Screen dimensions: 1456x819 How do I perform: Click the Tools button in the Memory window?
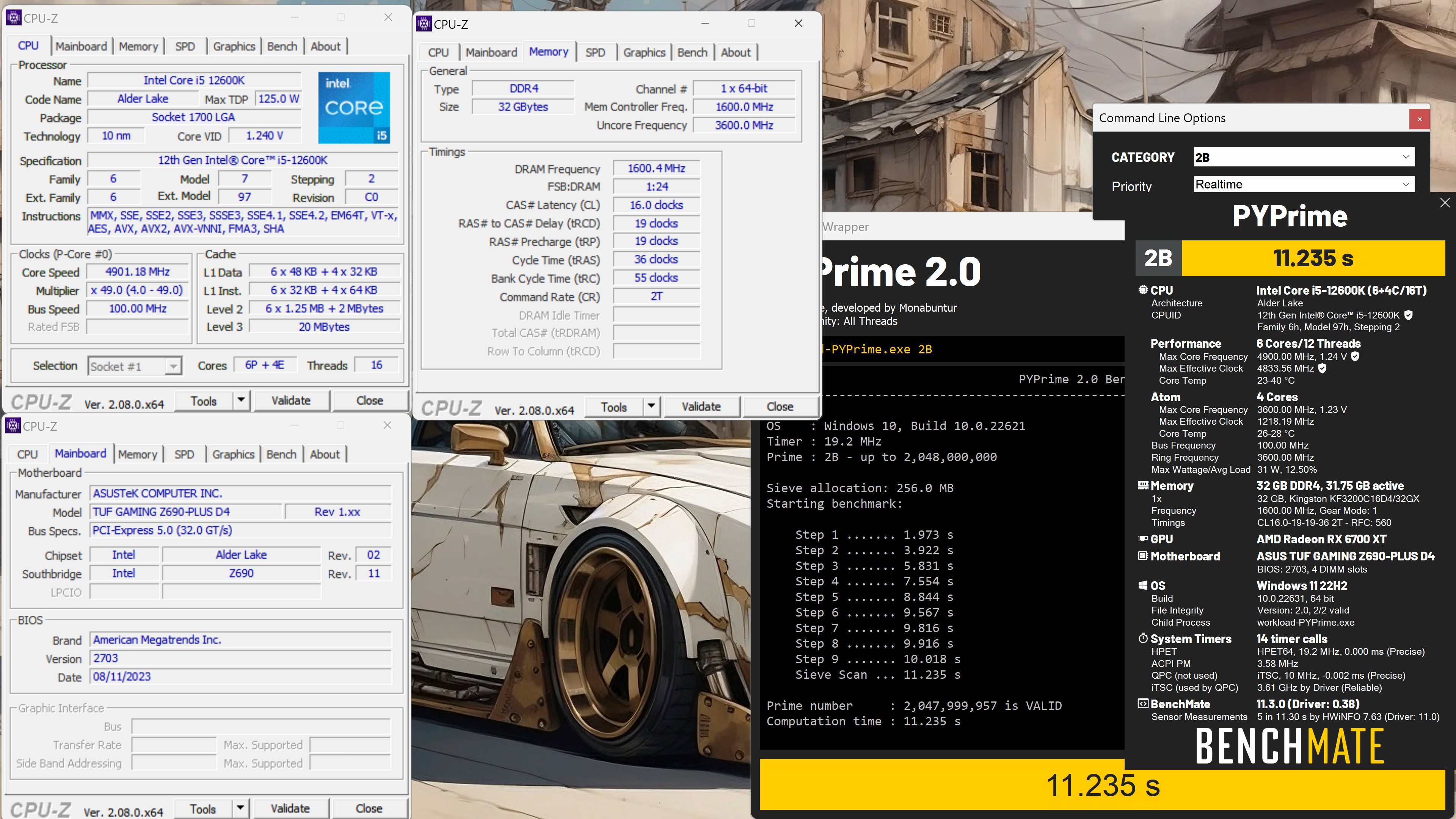pos(614,406)
